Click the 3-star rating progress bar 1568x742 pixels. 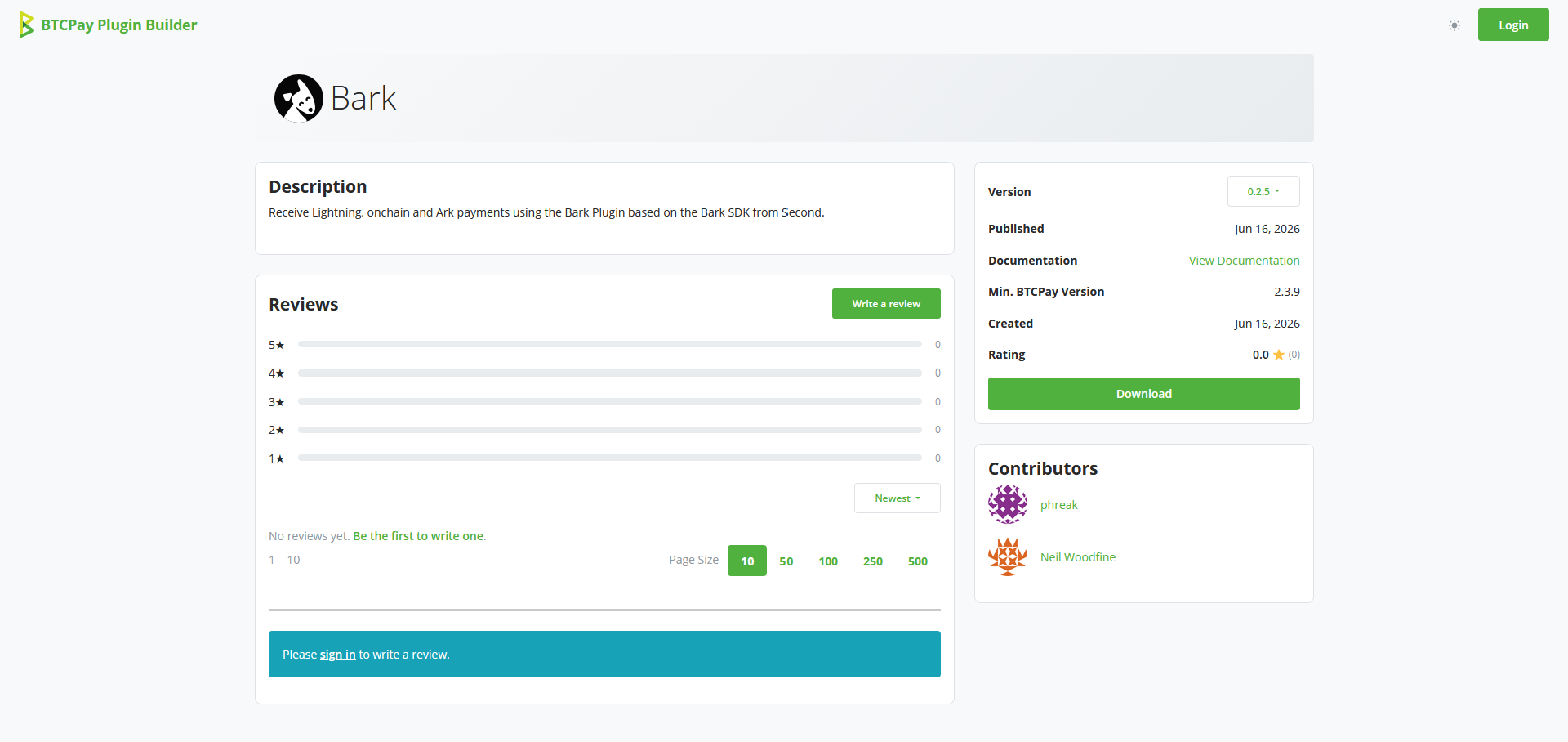[x=609, y=401]
